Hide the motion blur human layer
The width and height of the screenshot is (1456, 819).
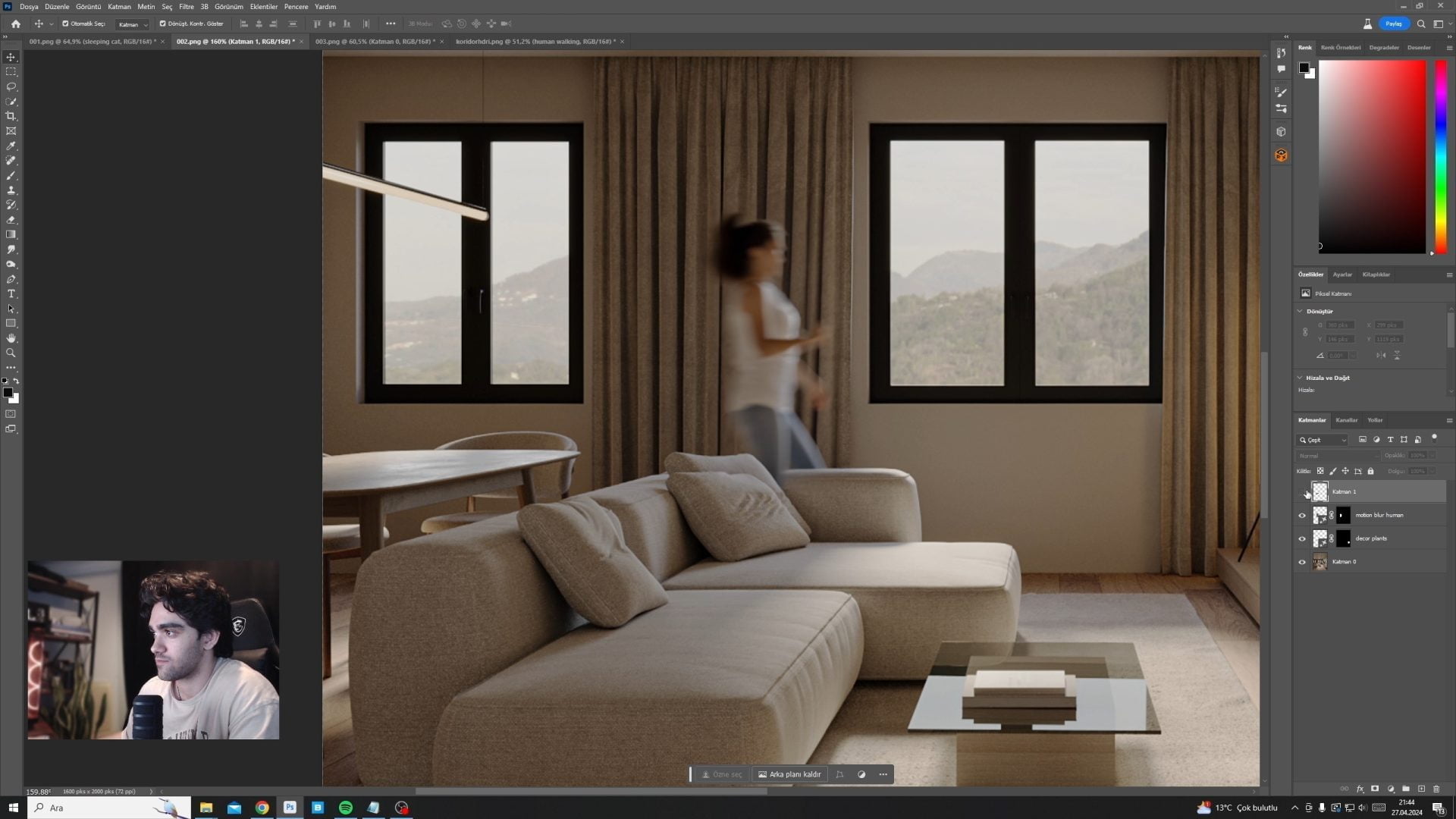pyautogui.click(x=1302, y=516)
